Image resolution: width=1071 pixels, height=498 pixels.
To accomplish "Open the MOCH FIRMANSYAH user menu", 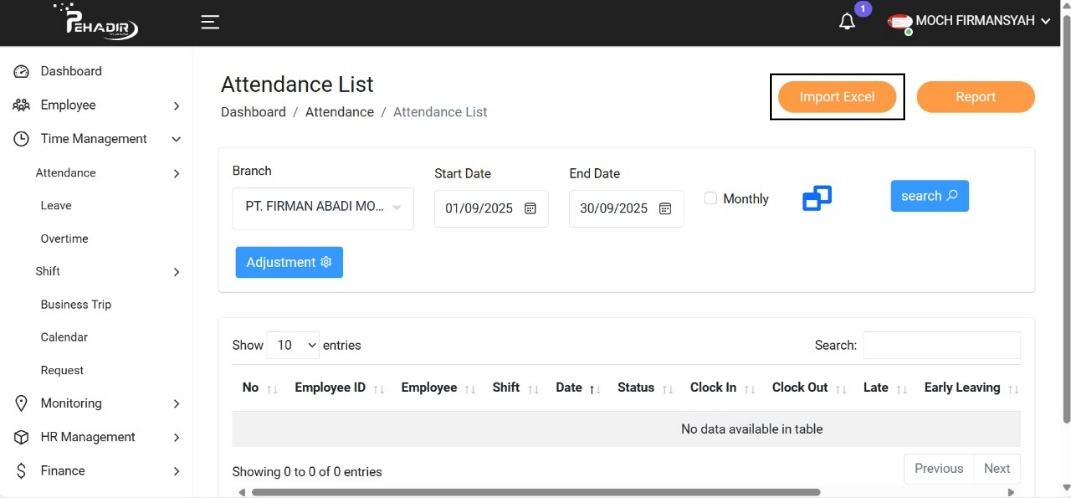I will click(x=970, y=21).
